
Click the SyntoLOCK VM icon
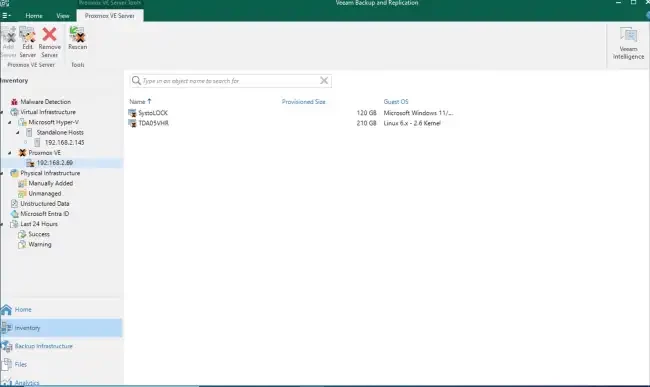[x=132, y=113]
